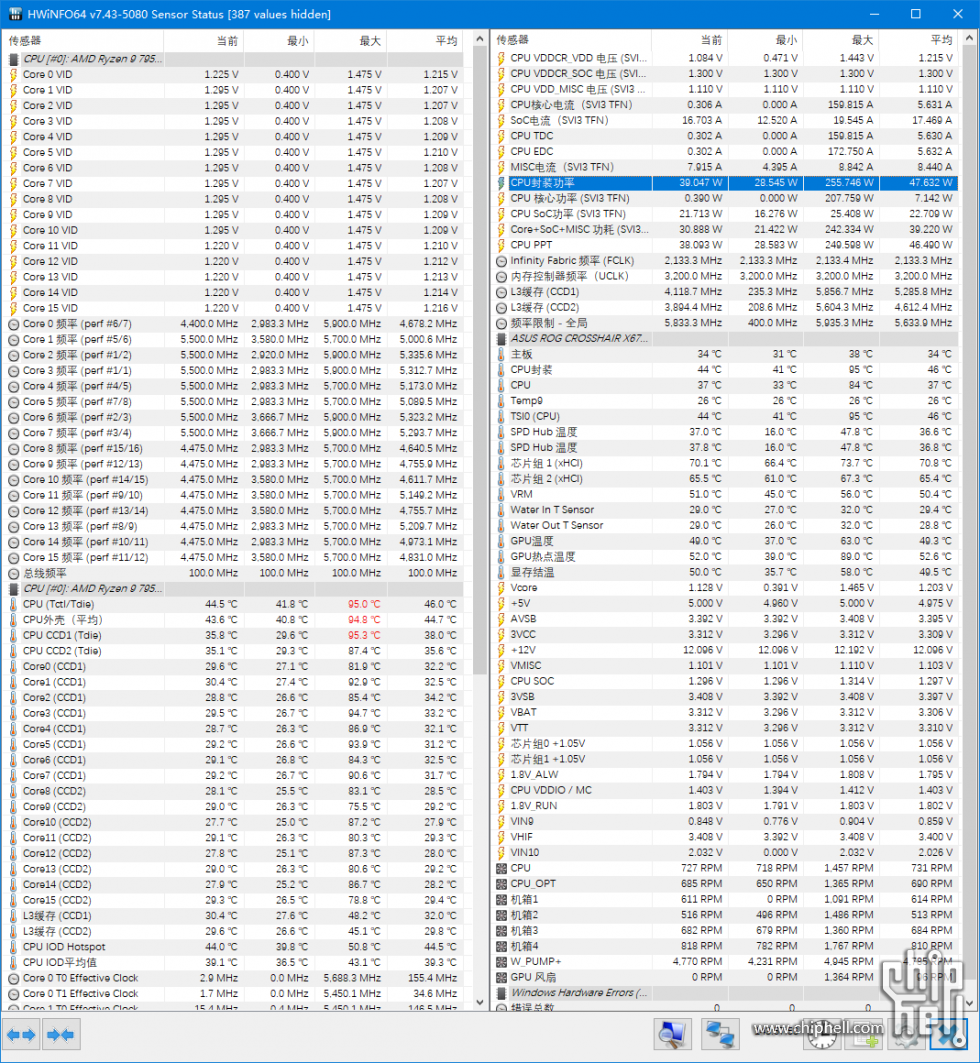Click the icon beside 总线频率 row
The height and width of the screenshot is (1063, 980).
(13, 574)
